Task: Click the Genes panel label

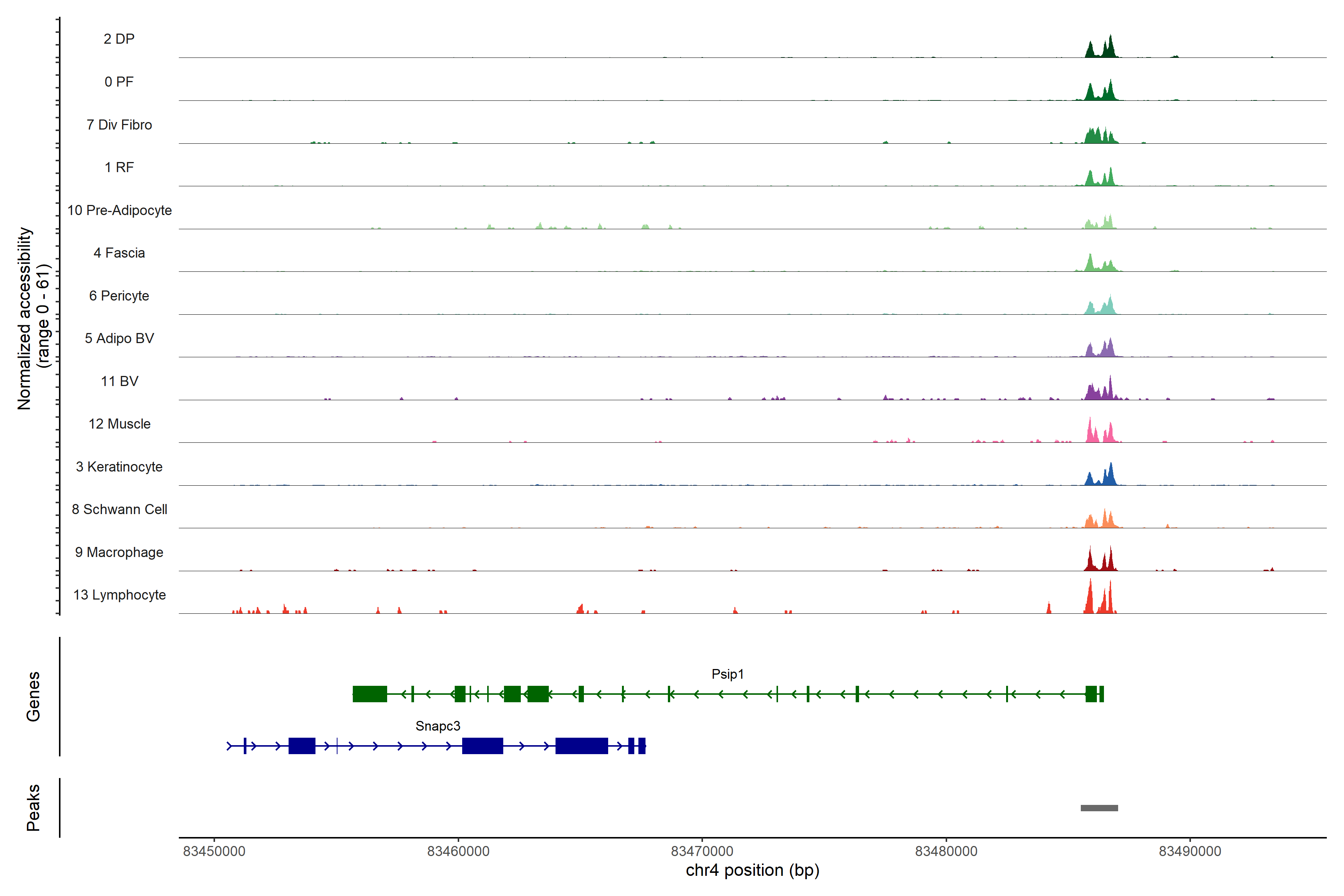Action: [x=33, y=696]
